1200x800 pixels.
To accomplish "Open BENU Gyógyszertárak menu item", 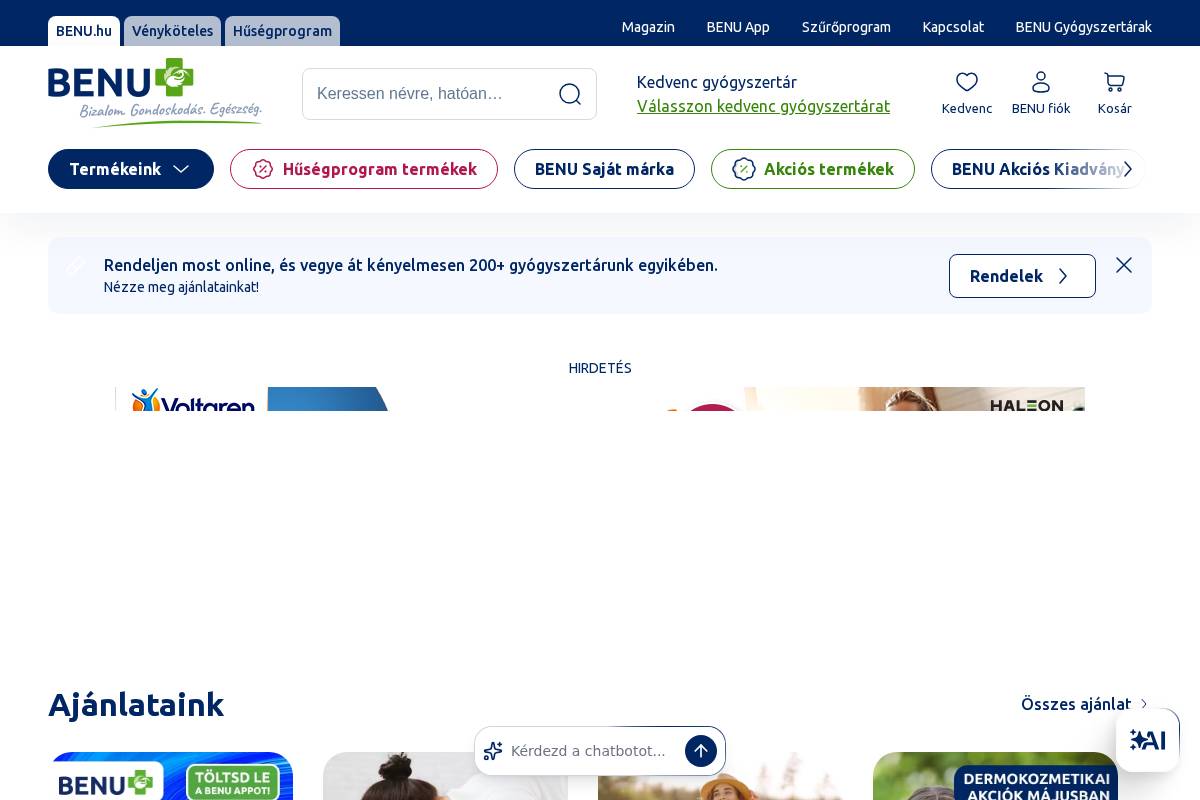I will [1084, 27].
